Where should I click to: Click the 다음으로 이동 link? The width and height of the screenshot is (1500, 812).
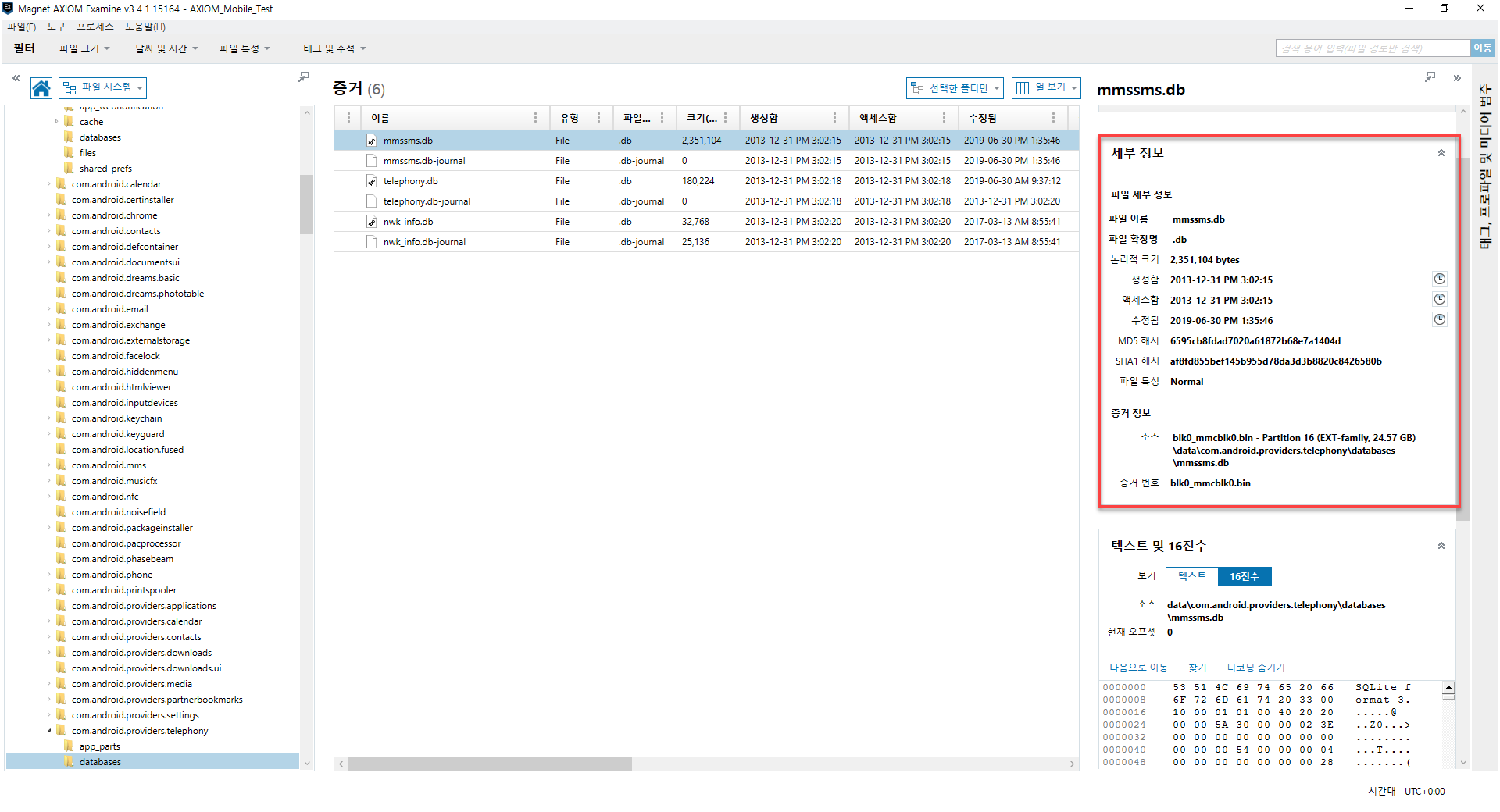coord(1138,668)
